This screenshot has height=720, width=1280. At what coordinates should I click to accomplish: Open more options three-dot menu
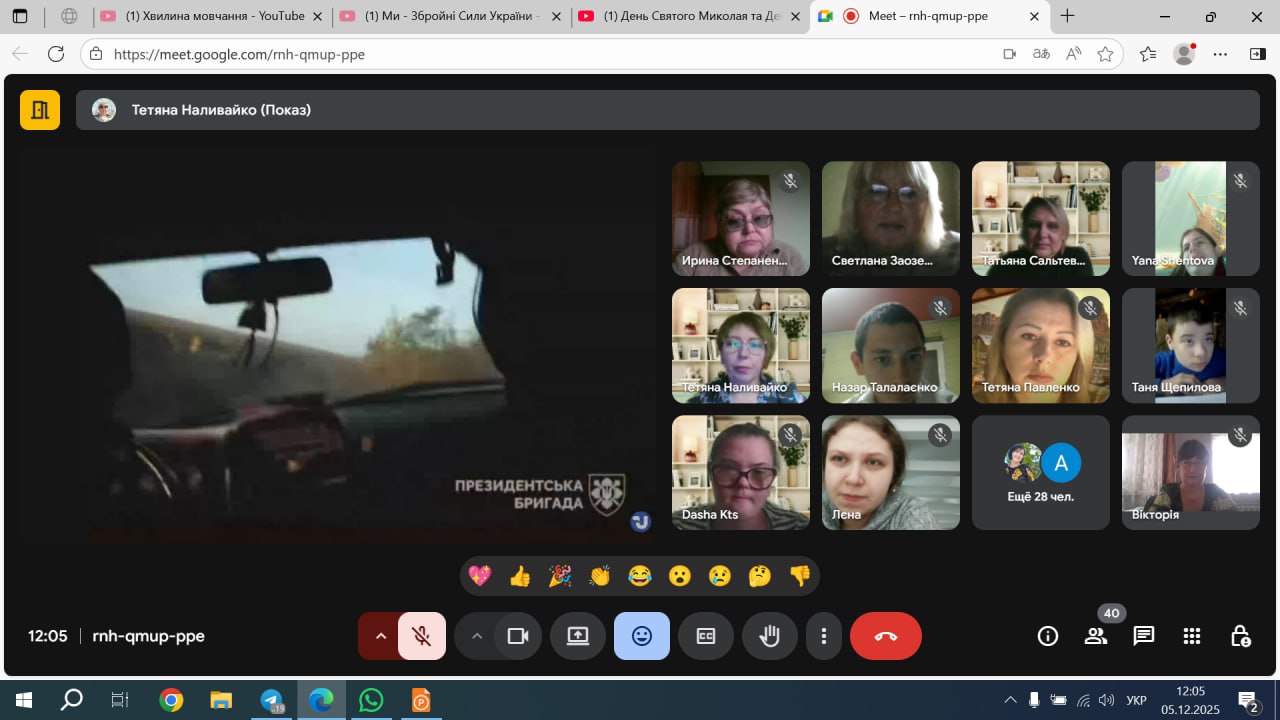coord(824,636)
